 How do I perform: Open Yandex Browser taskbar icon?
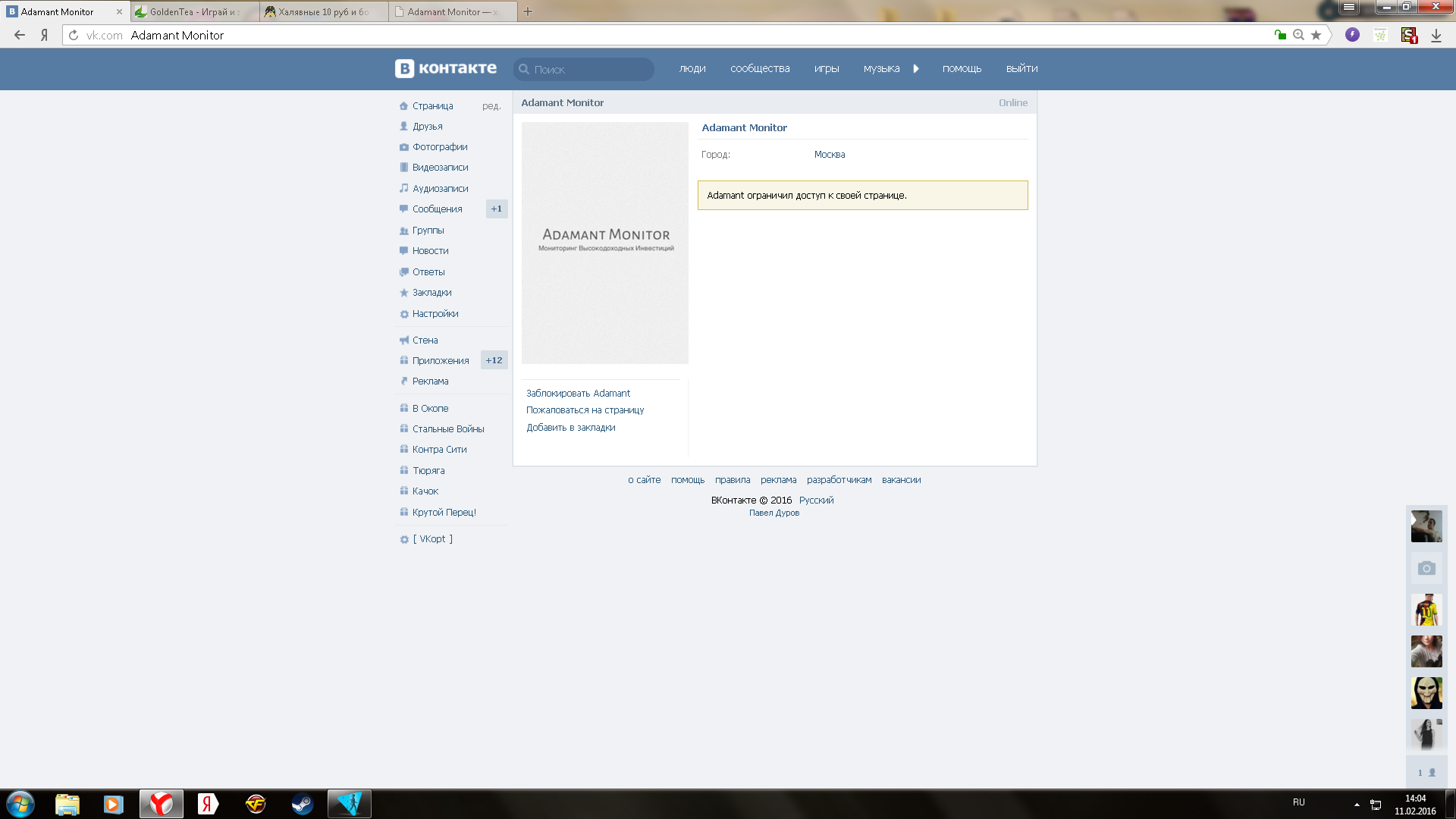[161, 804]
